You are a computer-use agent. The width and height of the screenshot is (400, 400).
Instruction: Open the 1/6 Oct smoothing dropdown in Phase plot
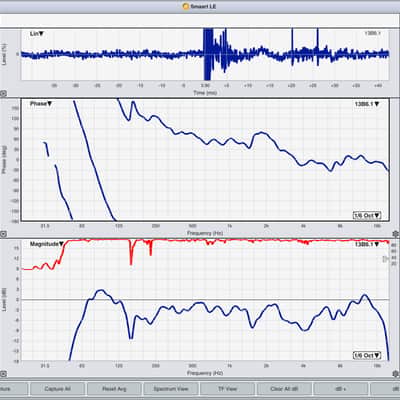tap(367, 215)
